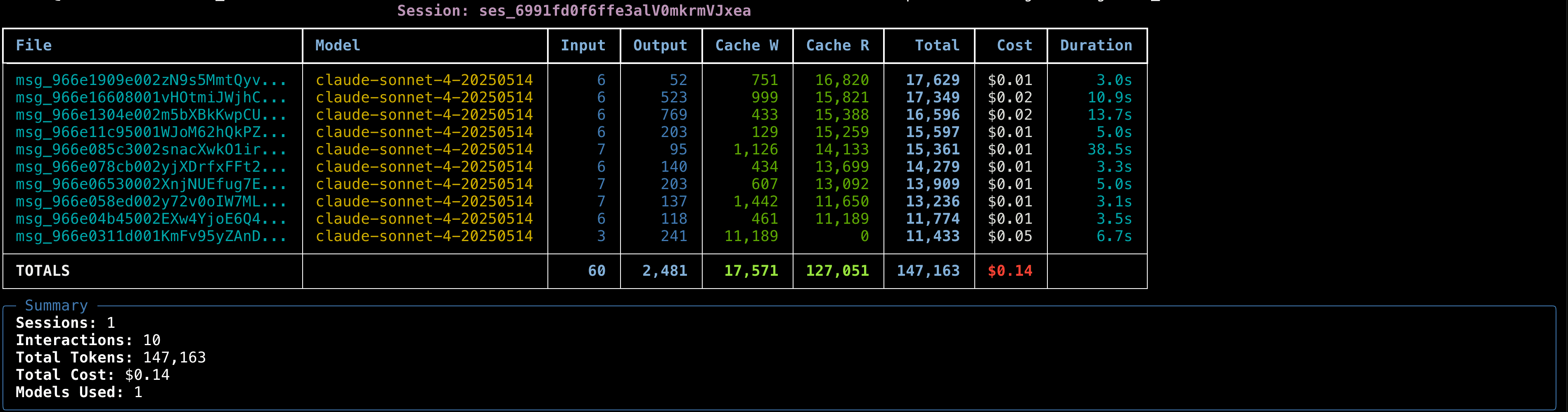
Task: Click the Summary panel label
Action: point(56,305)
